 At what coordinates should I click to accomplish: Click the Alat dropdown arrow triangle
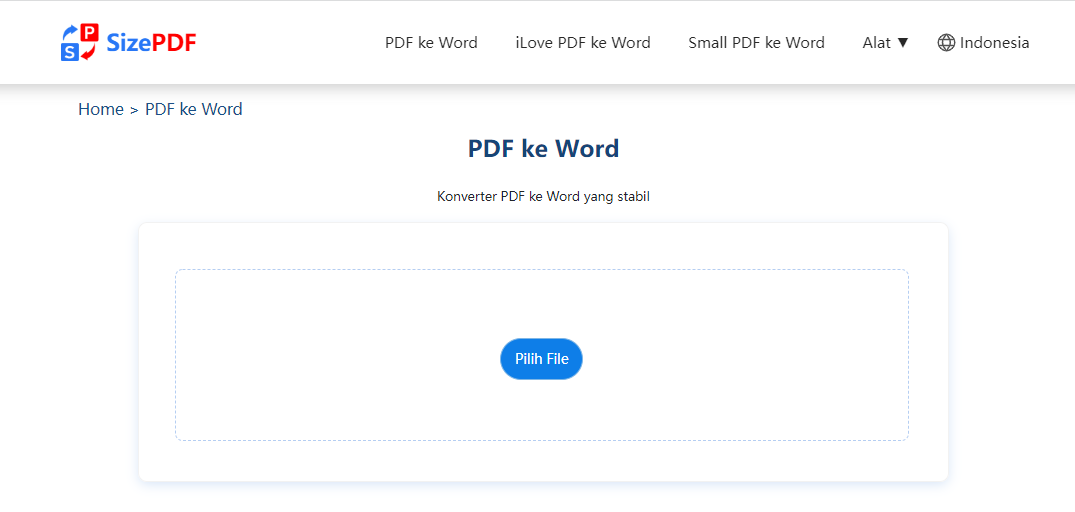click(902, 42)
